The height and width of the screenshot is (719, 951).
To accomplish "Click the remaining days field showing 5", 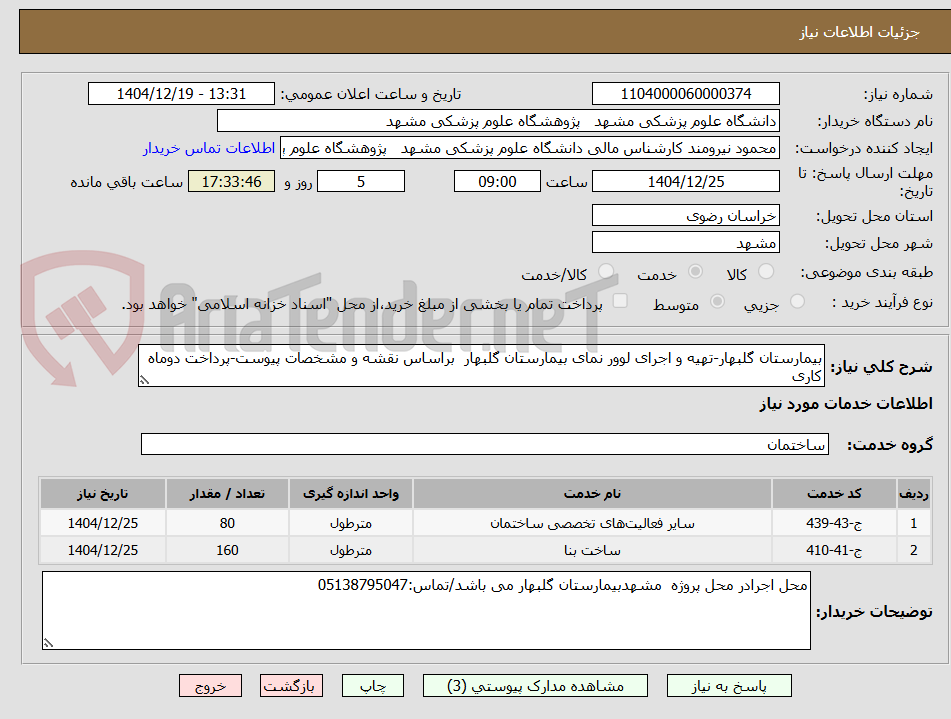I will [361, 181].
